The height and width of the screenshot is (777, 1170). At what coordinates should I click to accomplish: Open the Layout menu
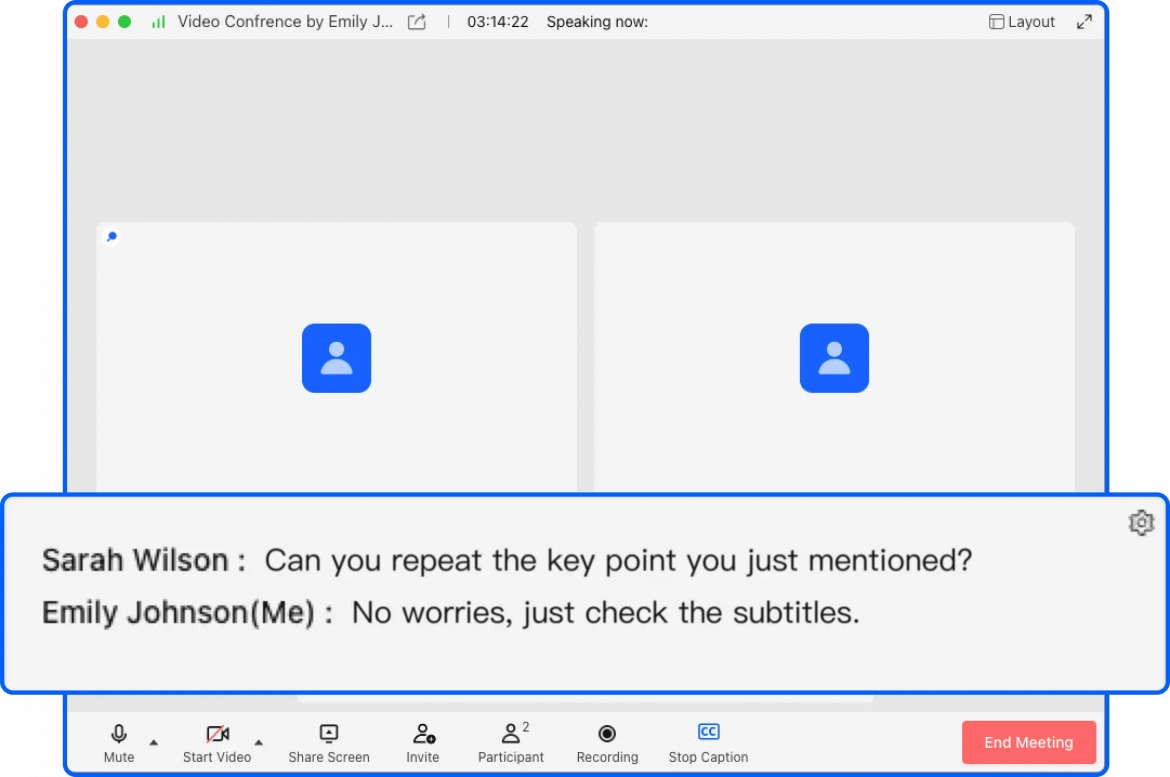[x=1022, y=22]
